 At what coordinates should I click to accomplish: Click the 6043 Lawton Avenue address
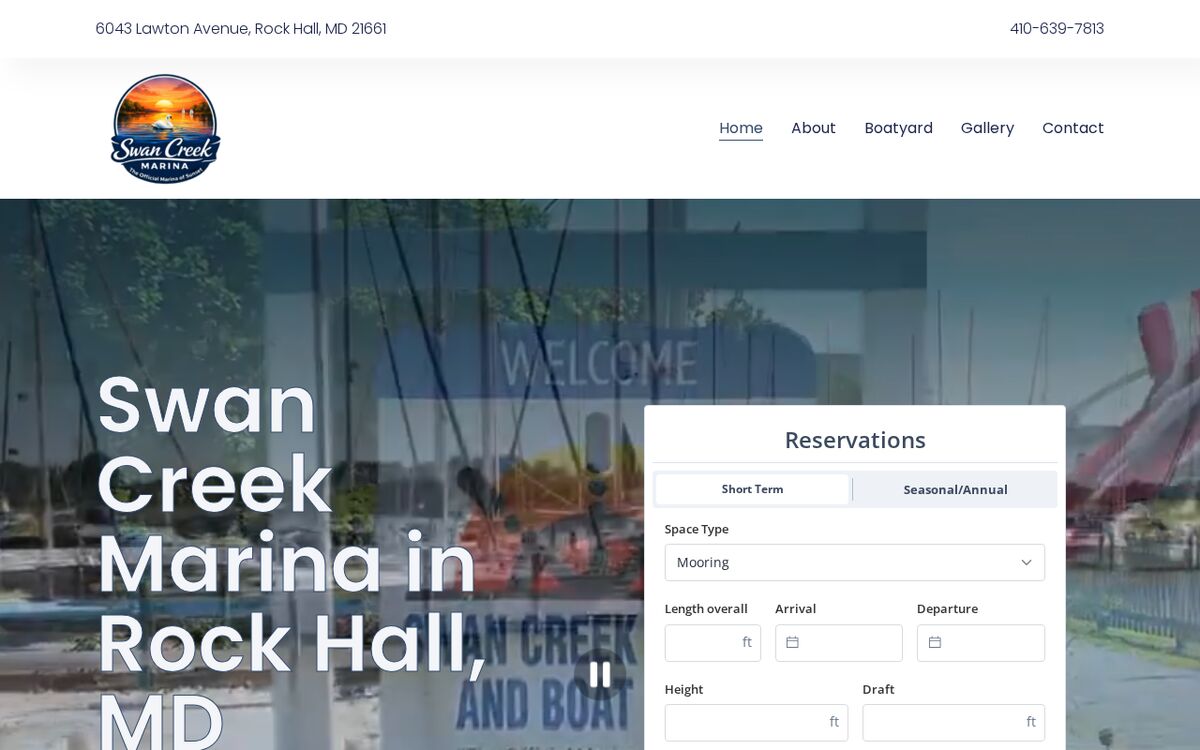tap(241, 29)
